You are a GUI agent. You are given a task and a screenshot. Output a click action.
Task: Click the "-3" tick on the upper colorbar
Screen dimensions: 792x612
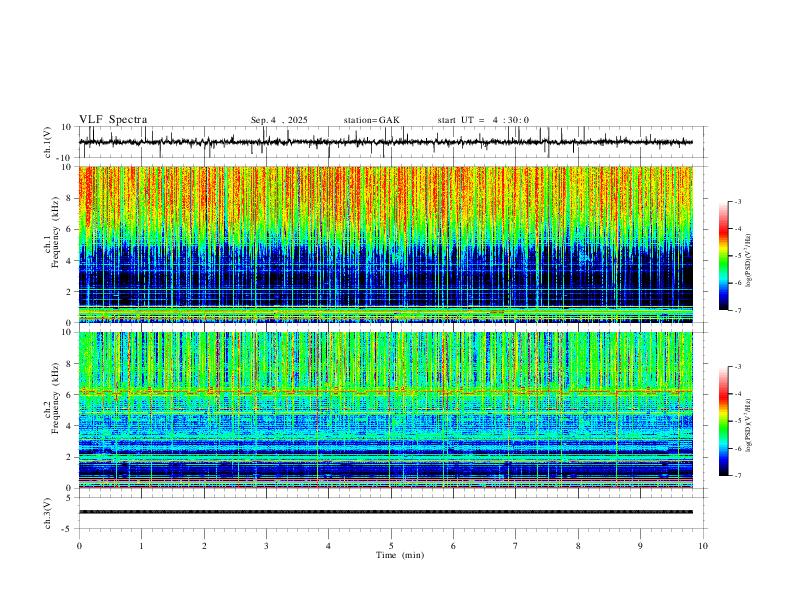click(737, 201)
